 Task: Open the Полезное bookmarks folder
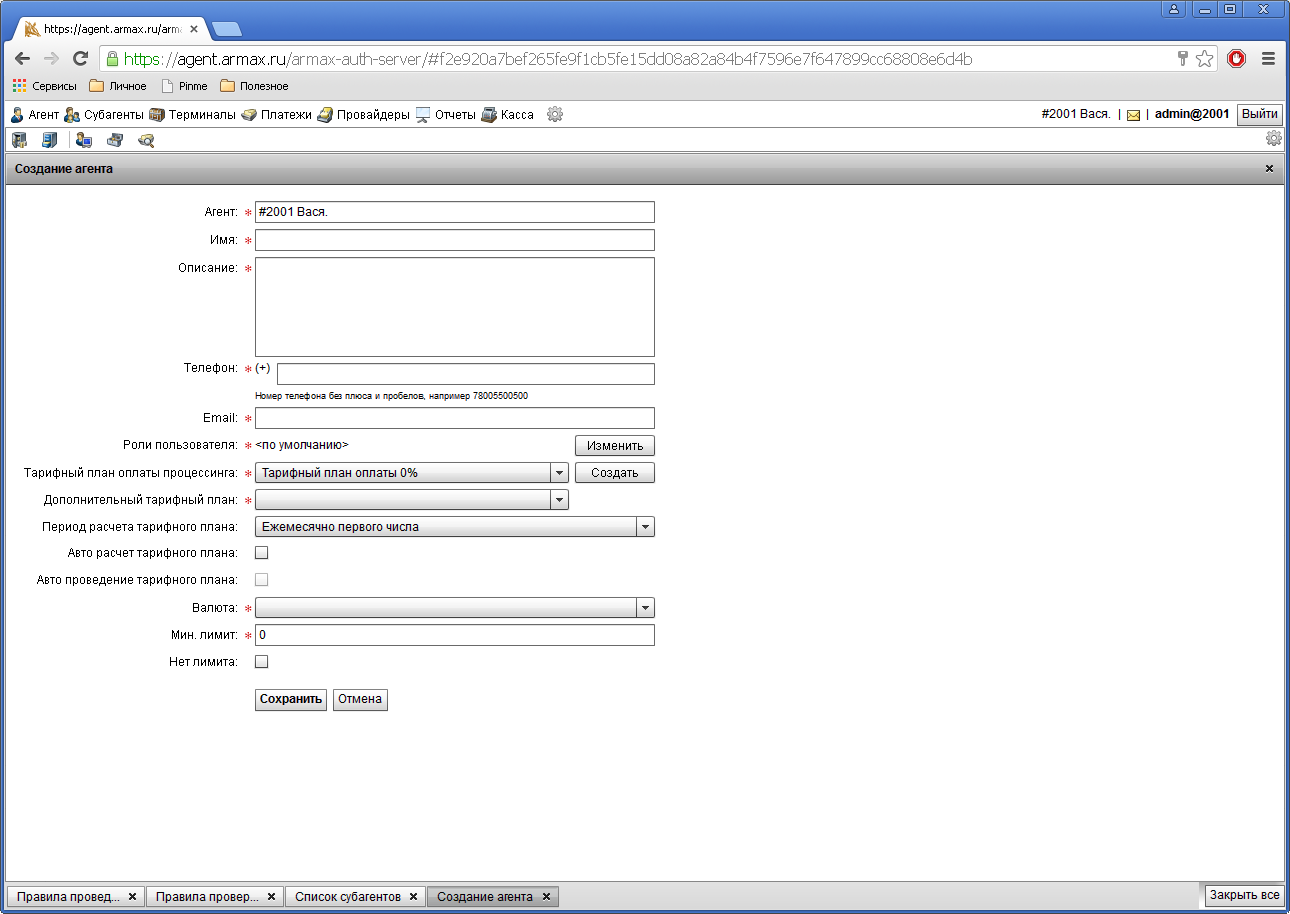(x=254, y=86)
